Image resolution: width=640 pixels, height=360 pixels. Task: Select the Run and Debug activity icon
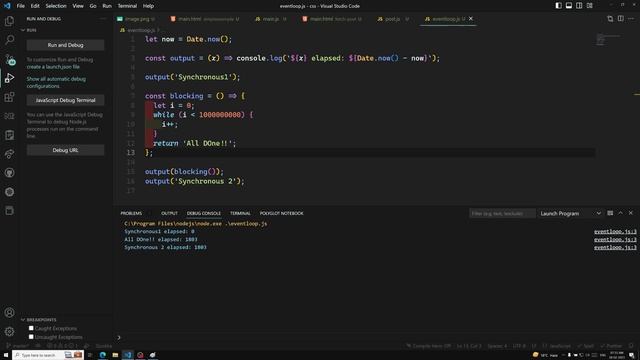click(x=9, y=78)
